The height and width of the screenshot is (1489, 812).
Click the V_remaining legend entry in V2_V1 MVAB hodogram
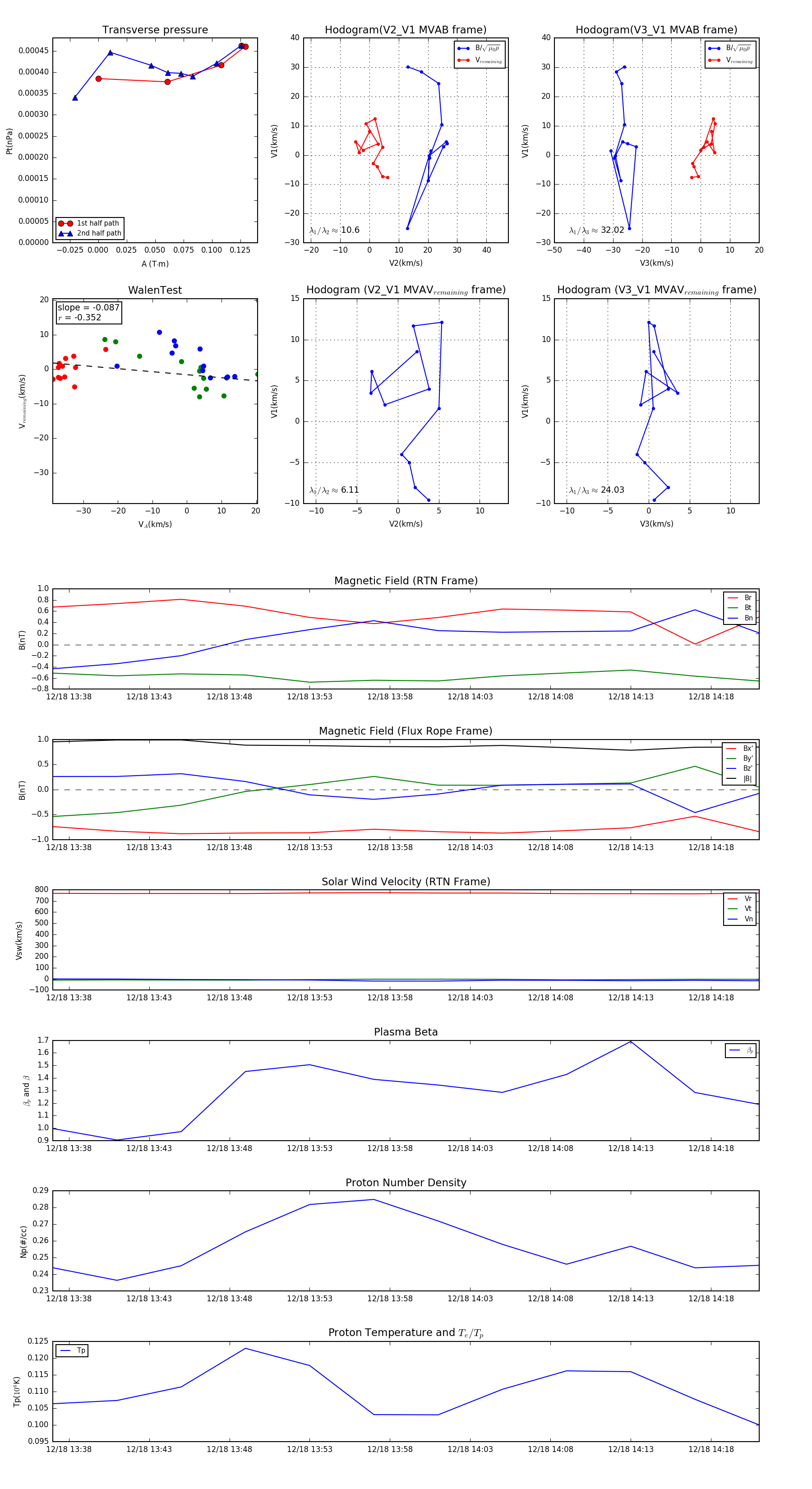tap(480, 60)
